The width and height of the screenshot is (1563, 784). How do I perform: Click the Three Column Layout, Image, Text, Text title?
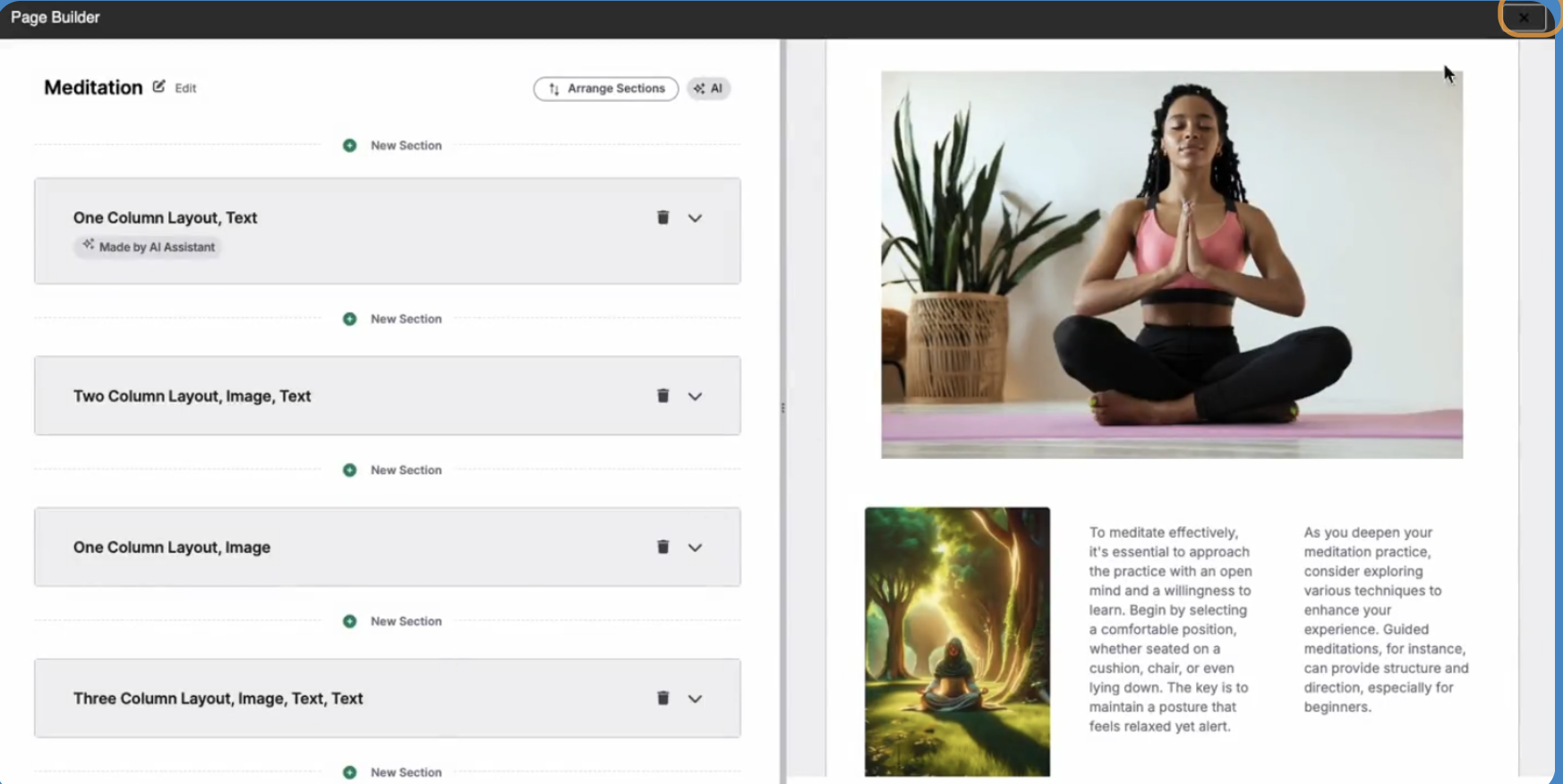pyautogui.click(x=218, y=698)
